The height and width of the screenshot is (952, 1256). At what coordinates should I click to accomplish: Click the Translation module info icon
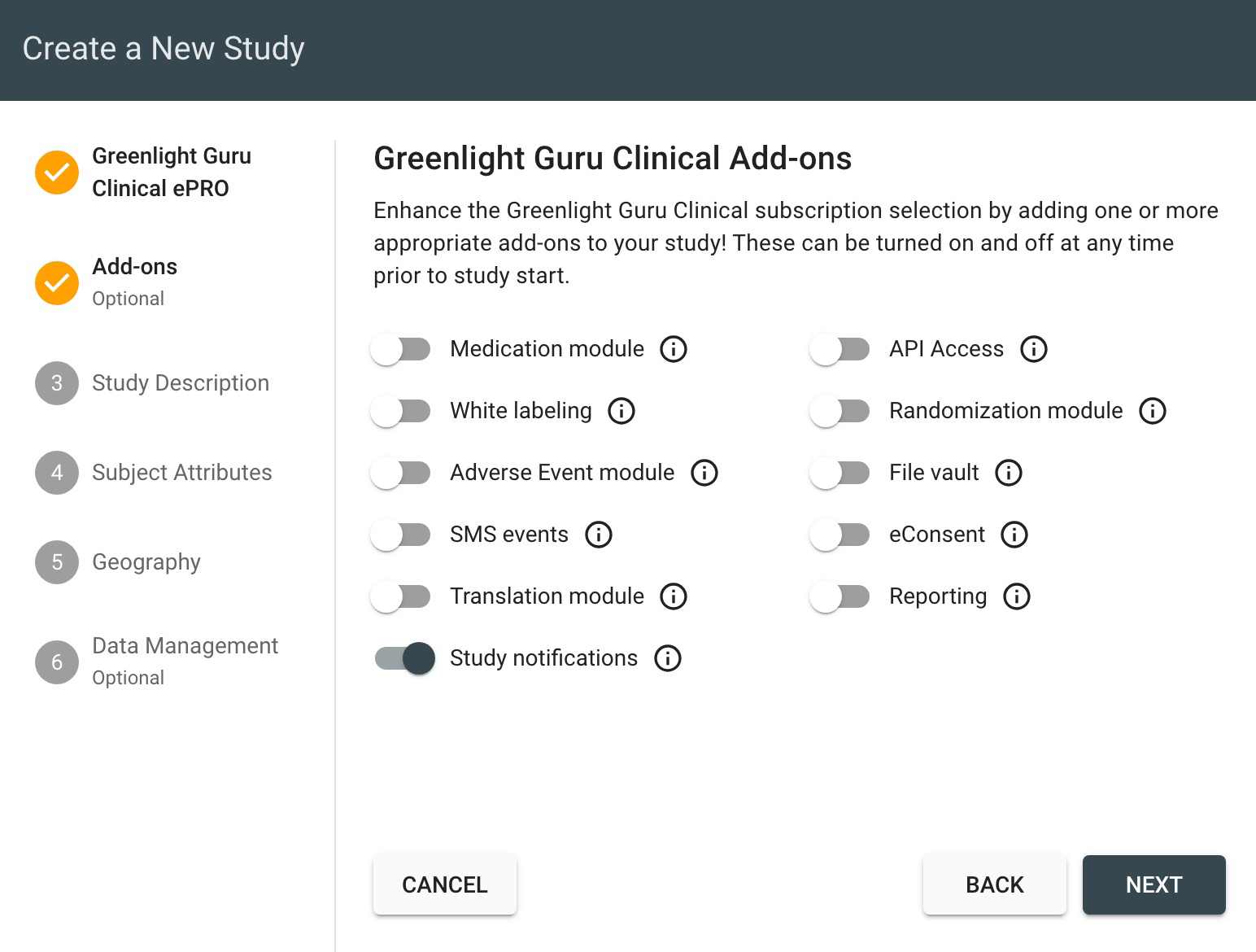pos(673,596)
